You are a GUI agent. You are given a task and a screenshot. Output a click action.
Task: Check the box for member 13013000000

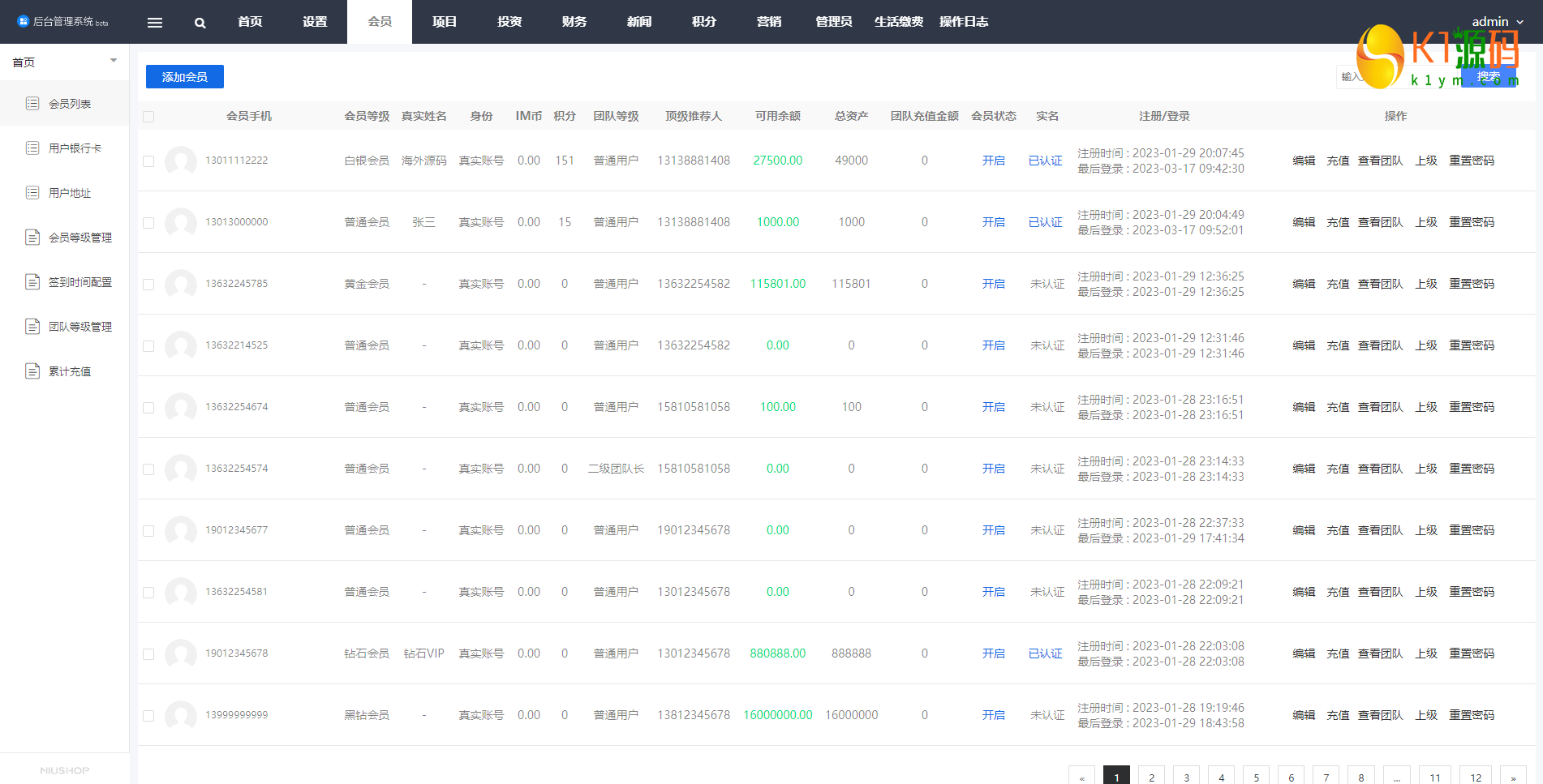pos(148,223)
